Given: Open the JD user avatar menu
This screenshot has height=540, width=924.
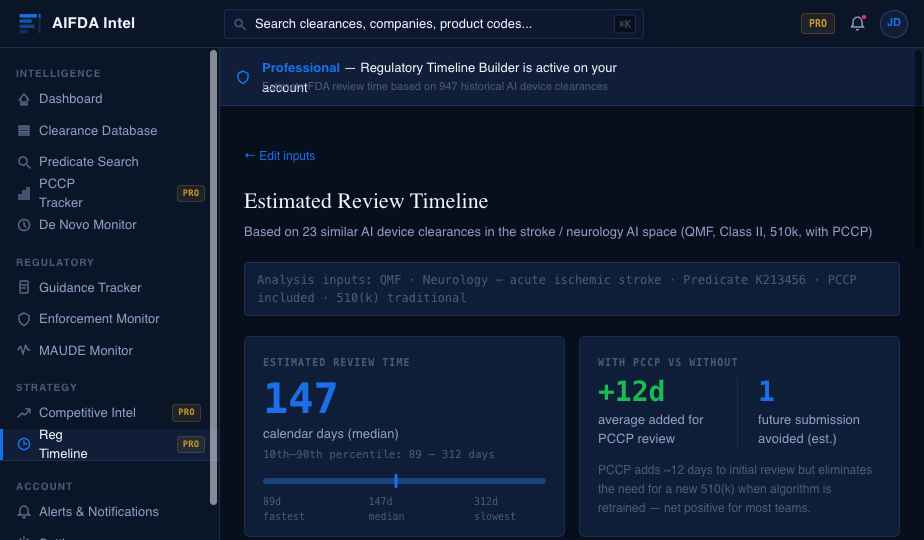Looking at the screenshot, I should click(x=893, y=23).
